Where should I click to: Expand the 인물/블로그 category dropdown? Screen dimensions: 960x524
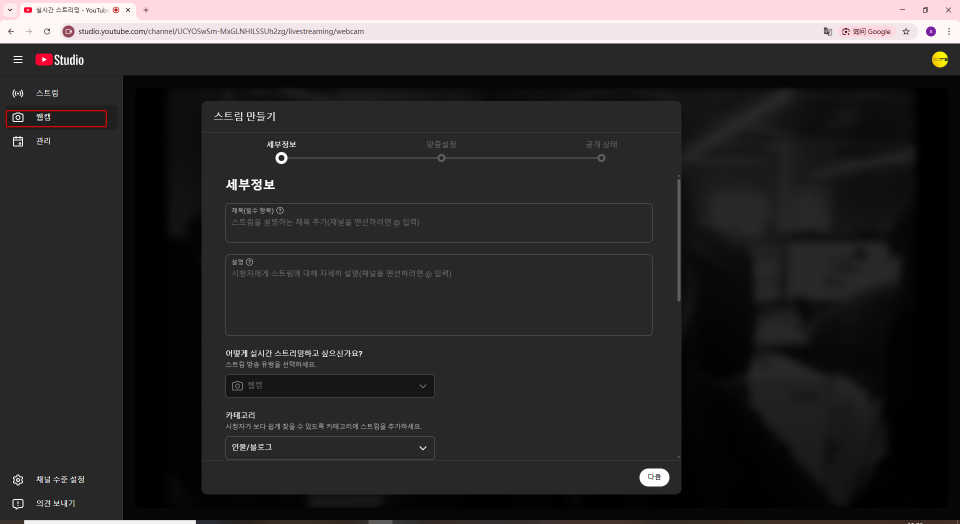click(330, 447)
